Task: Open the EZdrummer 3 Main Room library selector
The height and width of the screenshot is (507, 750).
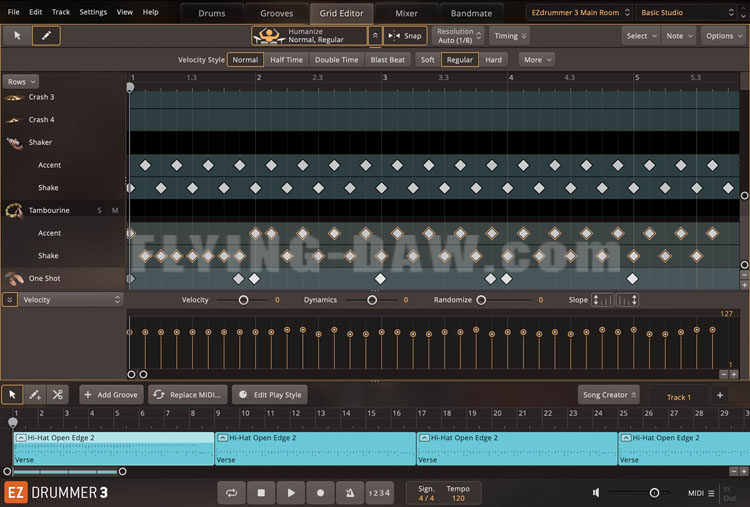Action: pyautogui.click(x=580, y=12)
